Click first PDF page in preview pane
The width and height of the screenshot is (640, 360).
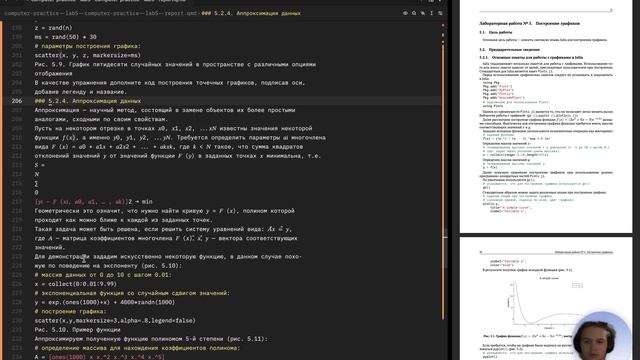click(x=546, y=116)
